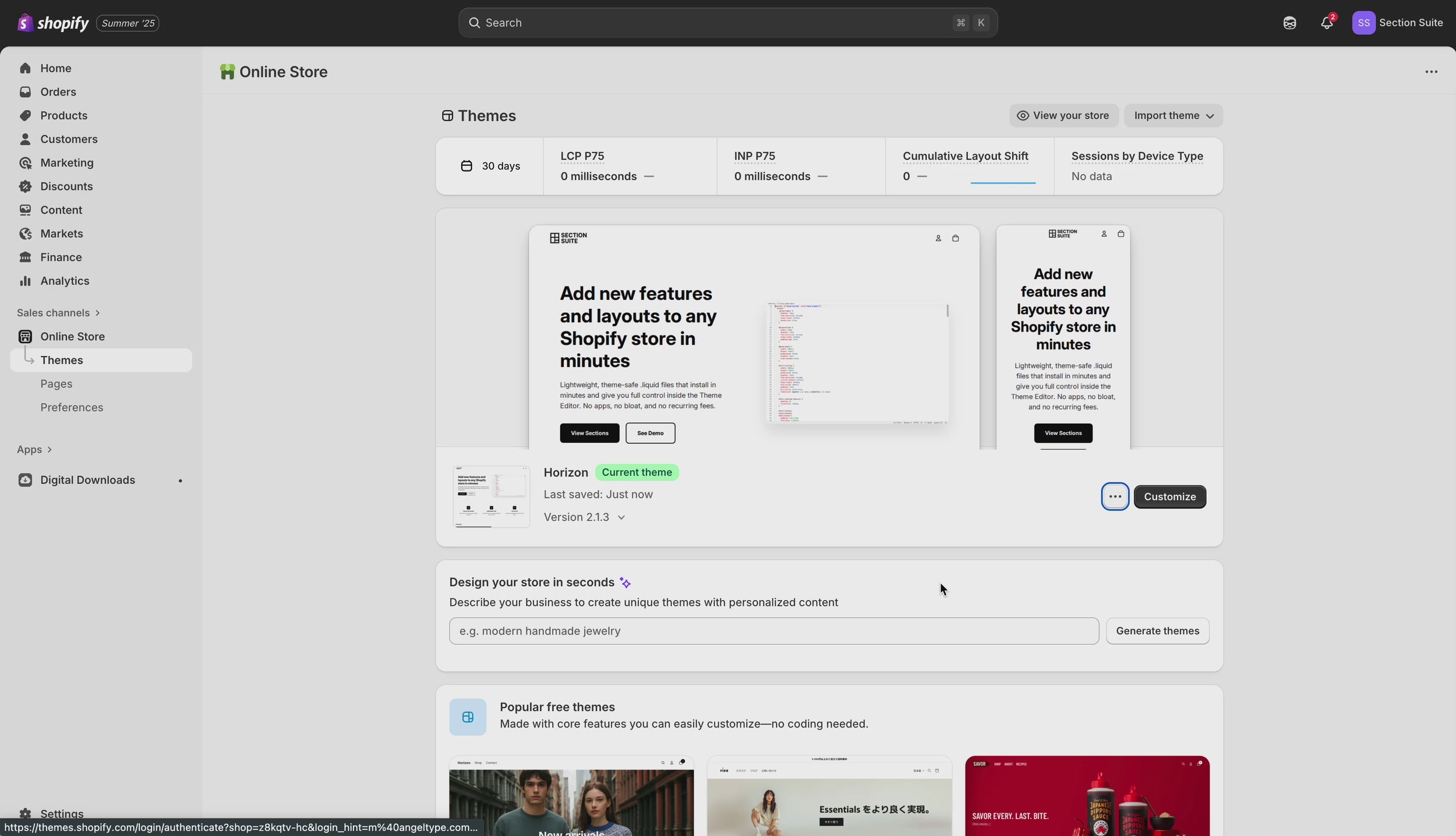Click the Online Store storefront icon
The width and height of the screenshot is (1456, 836).
25,337
